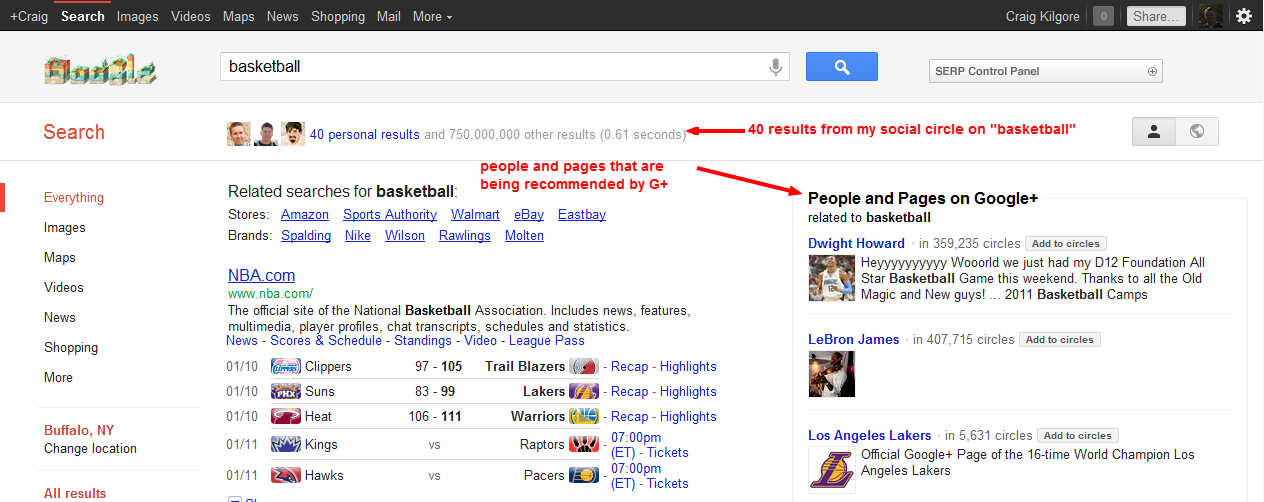
Task: Open Maps in the top navigation bar
Action: click(x=239, y=16)
